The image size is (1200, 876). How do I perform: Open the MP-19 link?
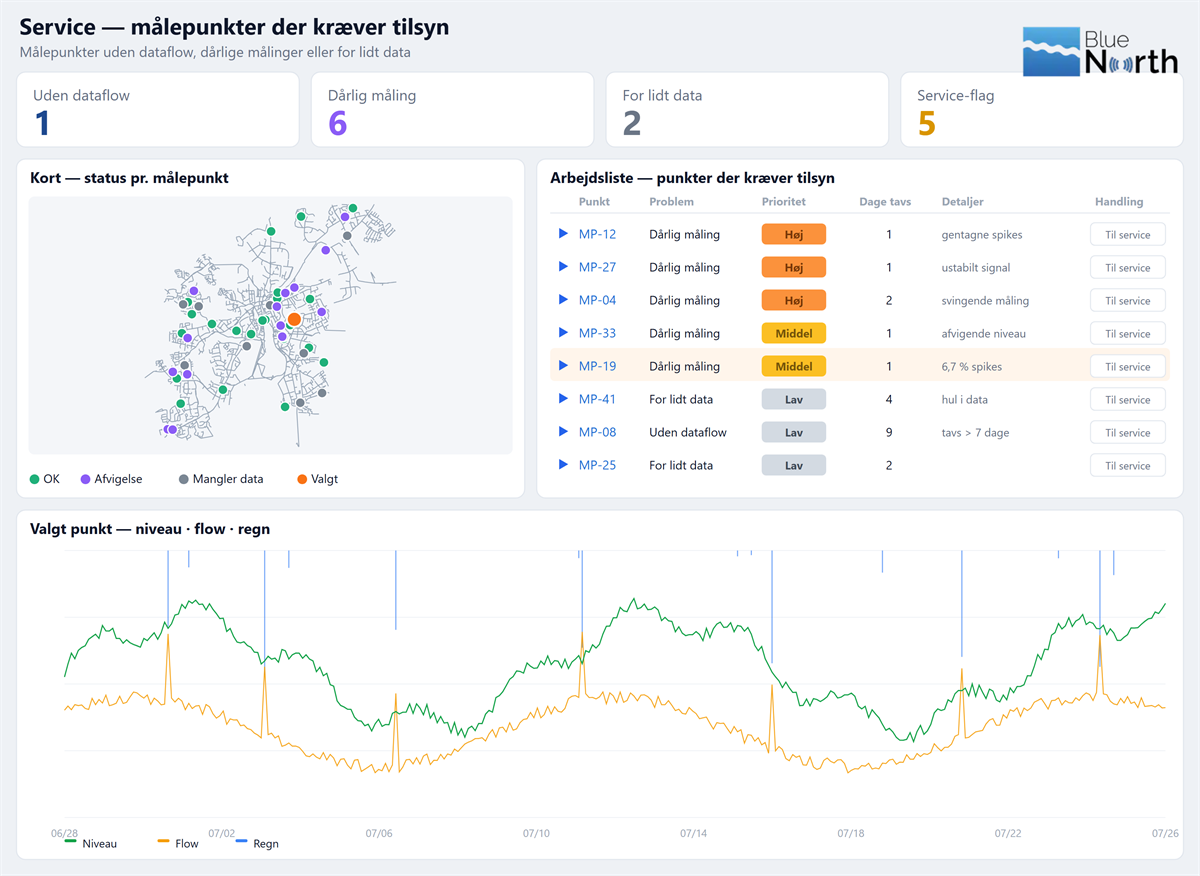[x=597, y=367]
